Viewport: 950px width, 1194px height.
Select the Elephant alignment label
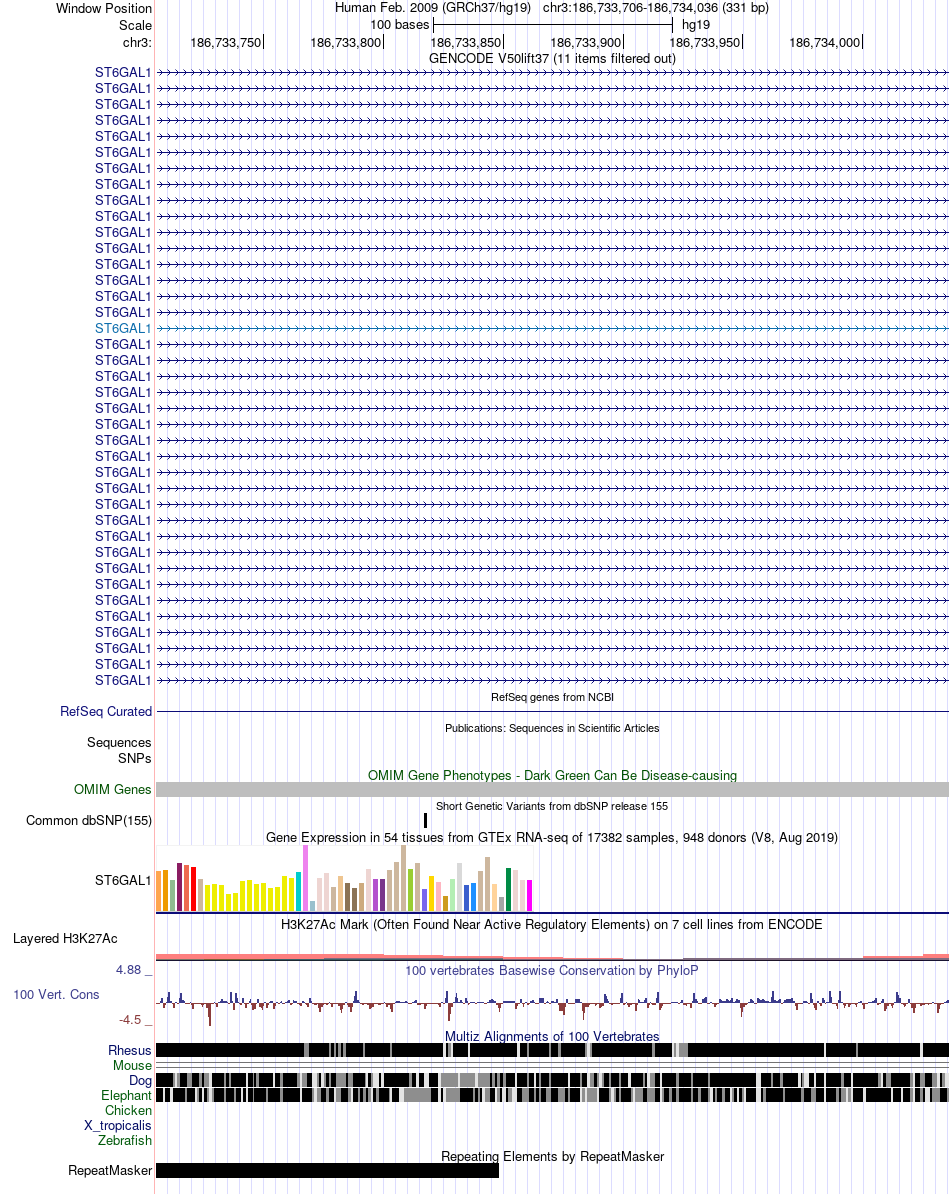click(x=126, y=1095)
